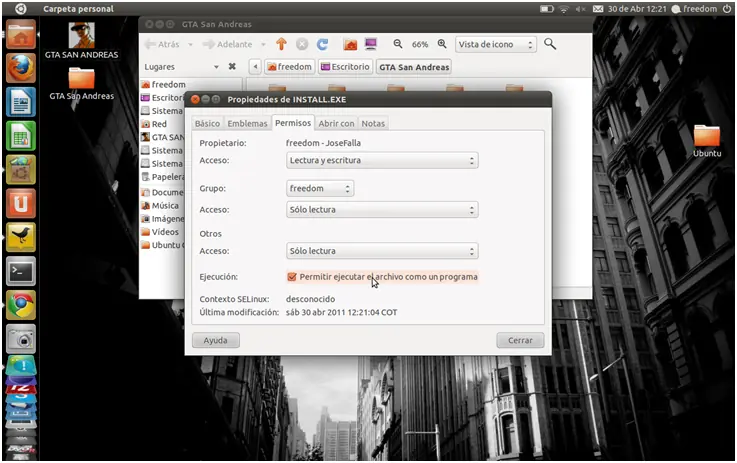Switch to the Básico tab
Image resolution: width=737 pixels, height=463 pixels.
207,124
